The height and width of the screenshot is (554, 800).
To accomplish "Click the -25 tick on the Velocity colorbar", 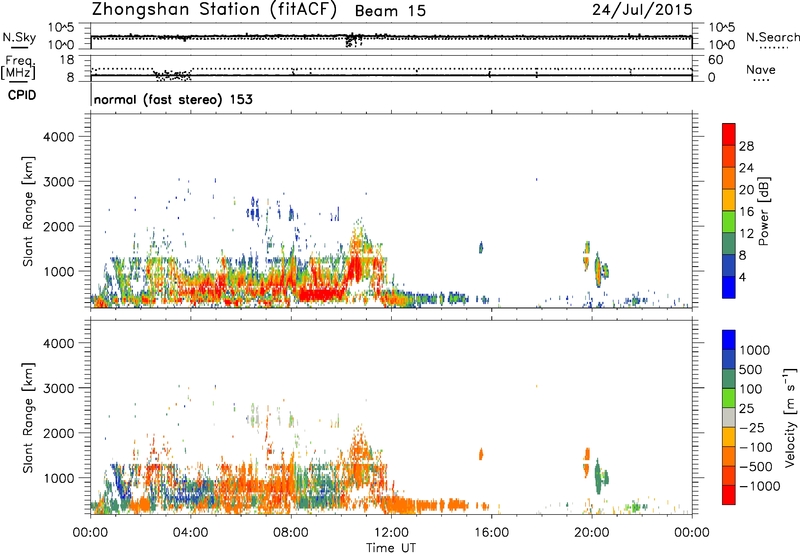I will click(752, 427).
